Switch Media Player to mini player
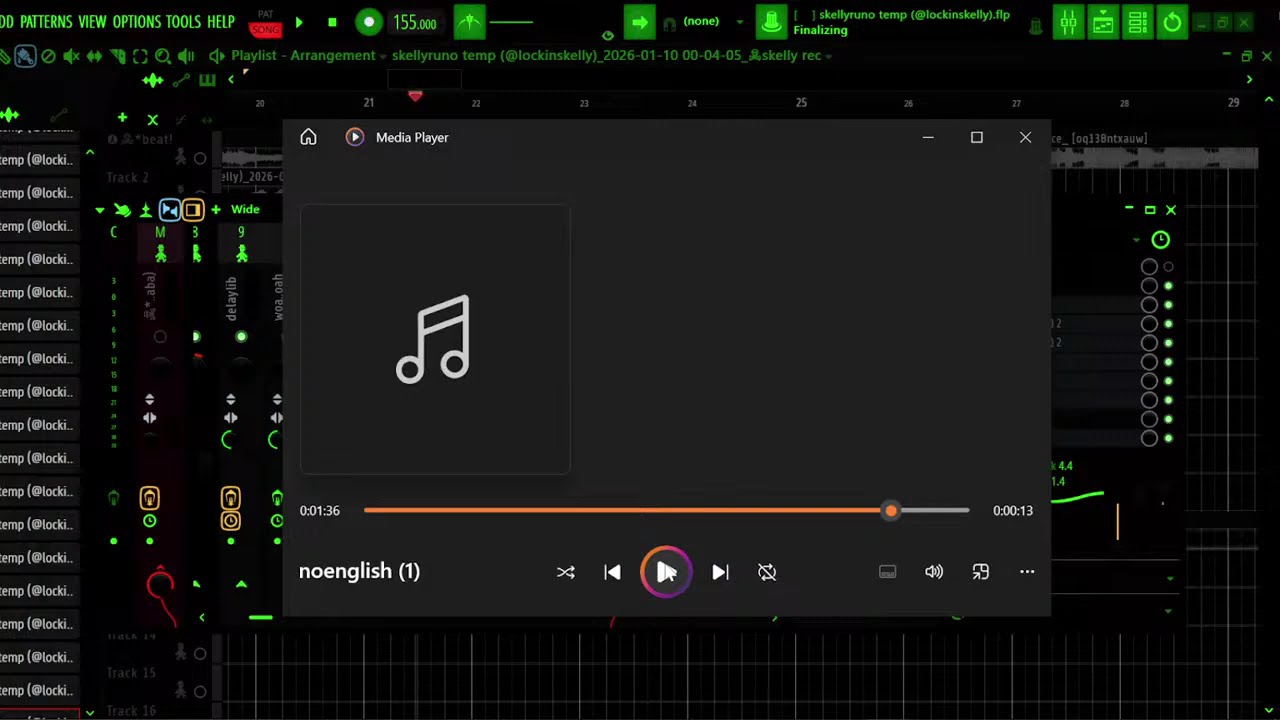Viewport: 1280px width, 720px height. [x=981, y=572]
